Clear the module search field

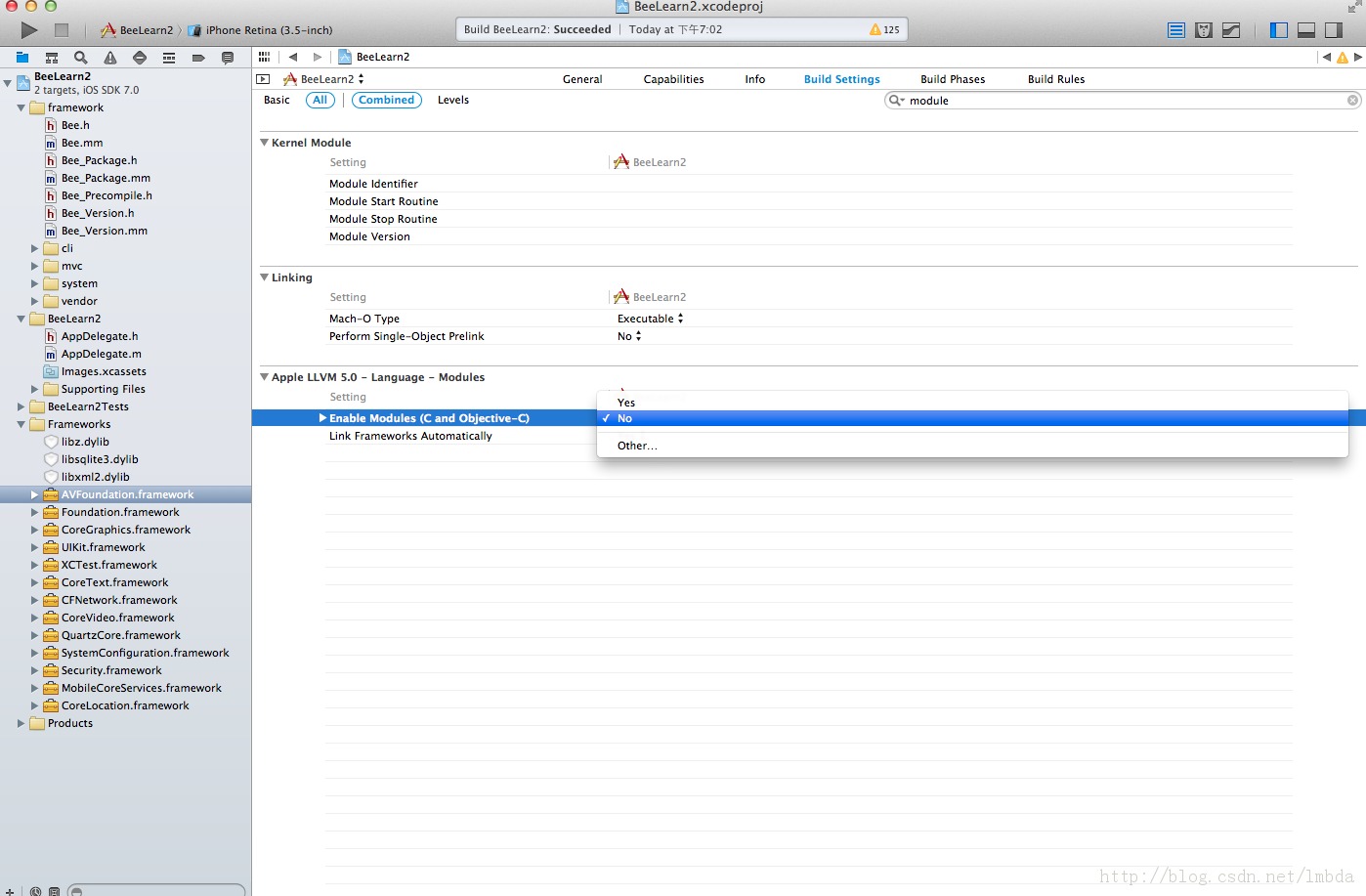[1352, 101]
